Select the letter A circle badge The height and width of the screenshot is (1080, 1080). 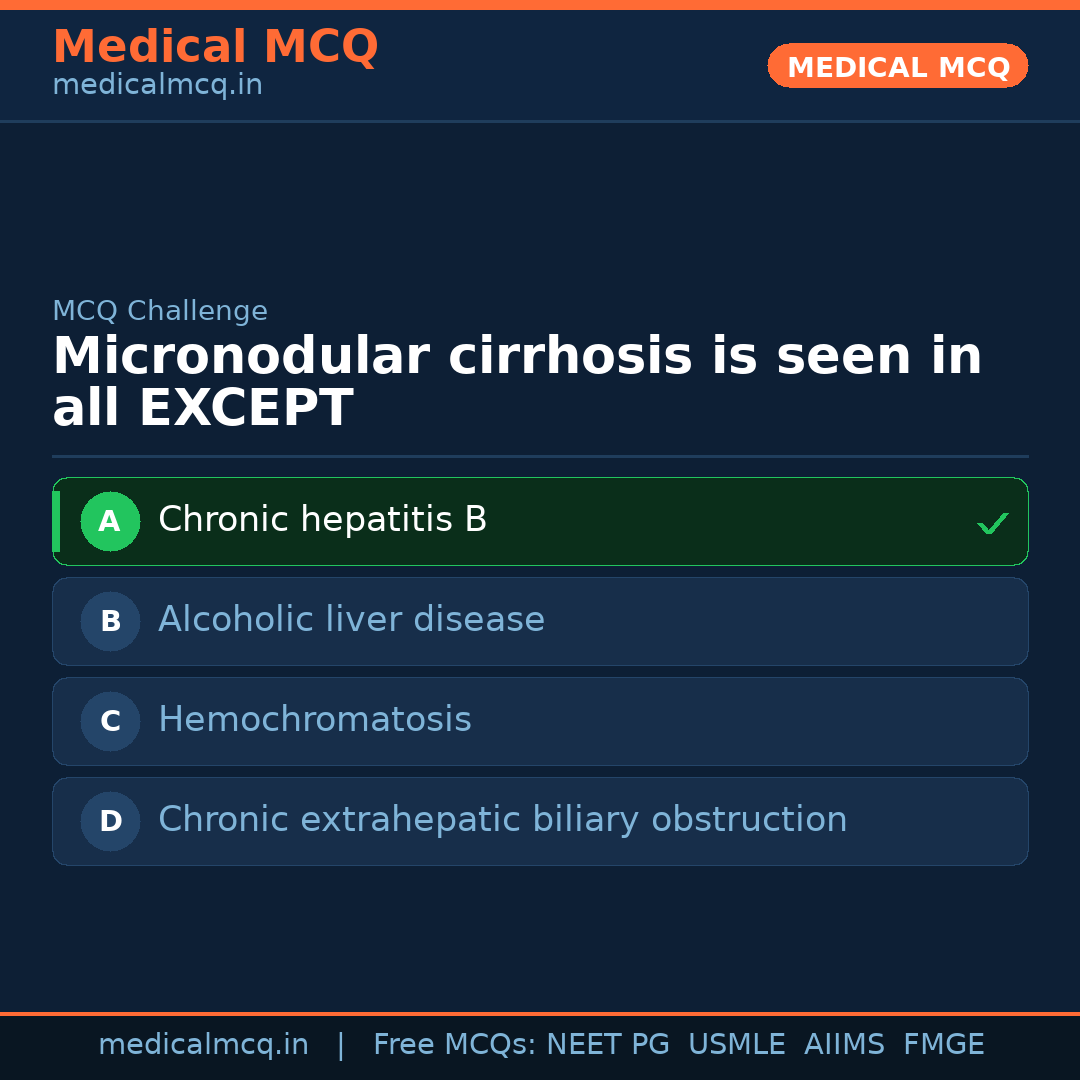pos(110,521)
